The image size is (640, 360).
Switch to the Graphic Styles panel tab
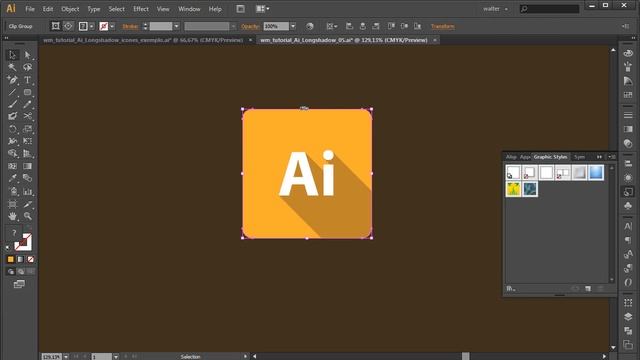pyautogui.click(x=550, y=157)
